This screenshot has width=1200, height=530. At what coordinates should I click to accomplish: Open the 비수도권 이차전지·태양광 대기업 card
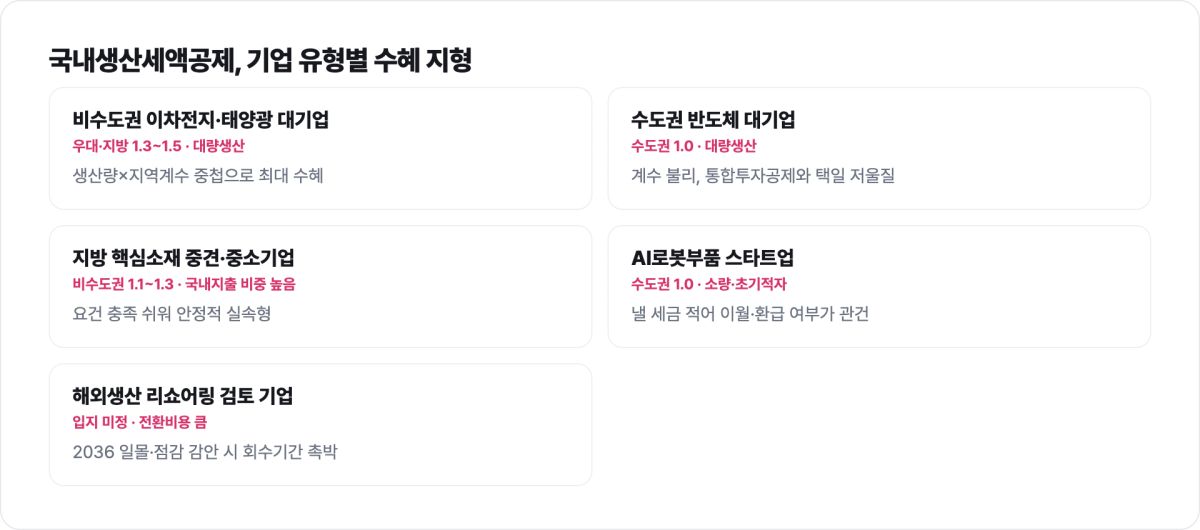click(x=320, y=148)
